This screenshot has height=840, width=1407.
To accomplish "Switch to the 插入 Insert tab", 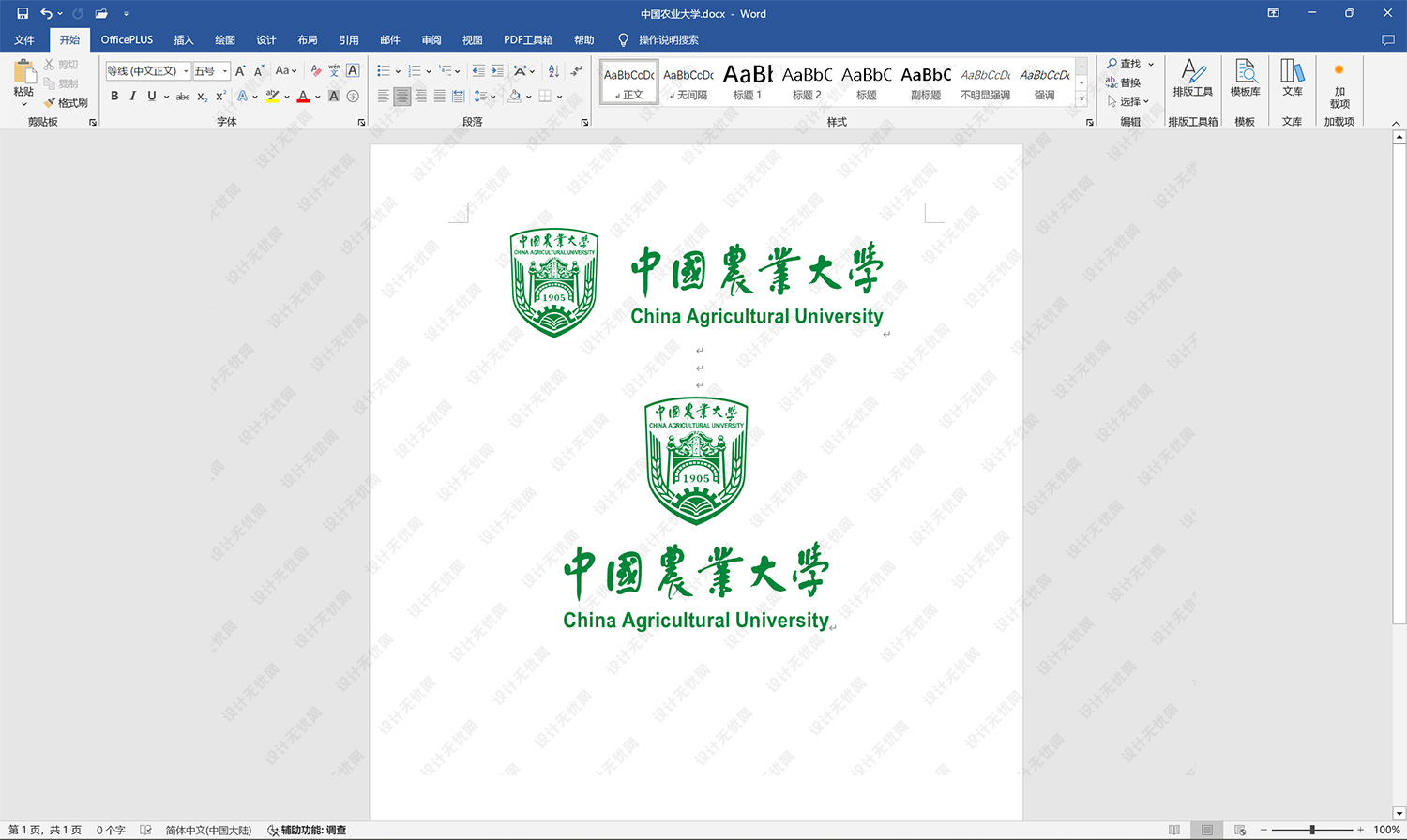I will (184, 40).
